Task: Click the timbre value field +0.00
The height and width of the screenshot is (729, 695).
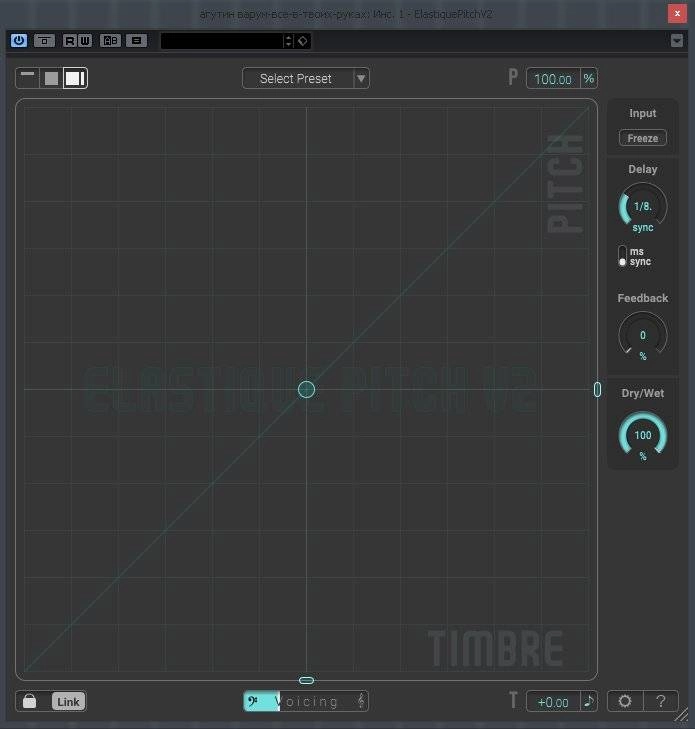Action: (x=553, y=702)
